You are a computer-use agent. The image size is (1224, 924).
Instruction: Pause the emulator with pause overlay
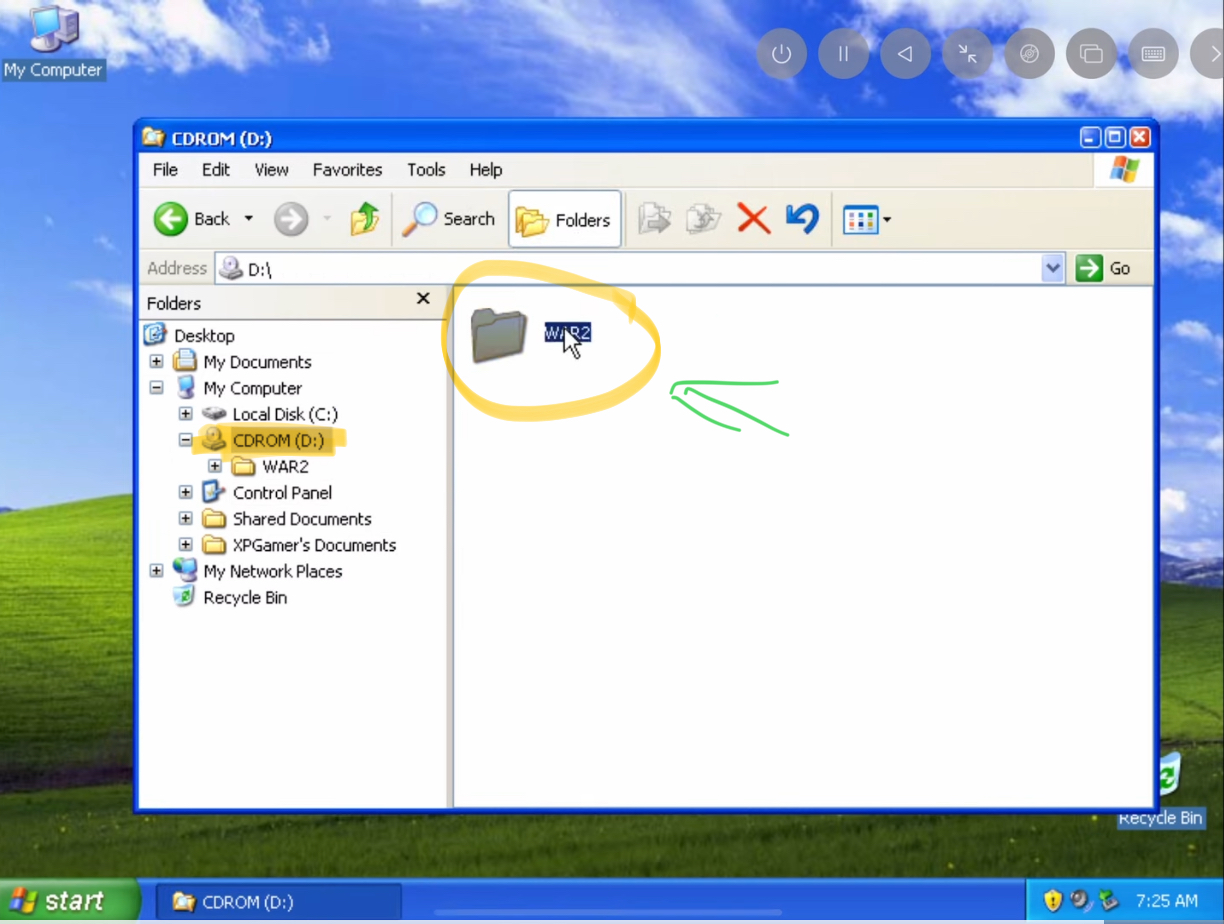coord(843,54)
